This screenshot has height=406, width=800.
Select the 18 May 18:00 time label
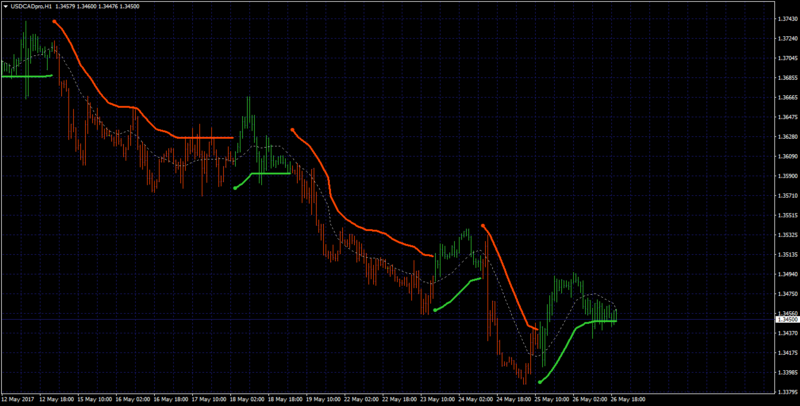284,397
